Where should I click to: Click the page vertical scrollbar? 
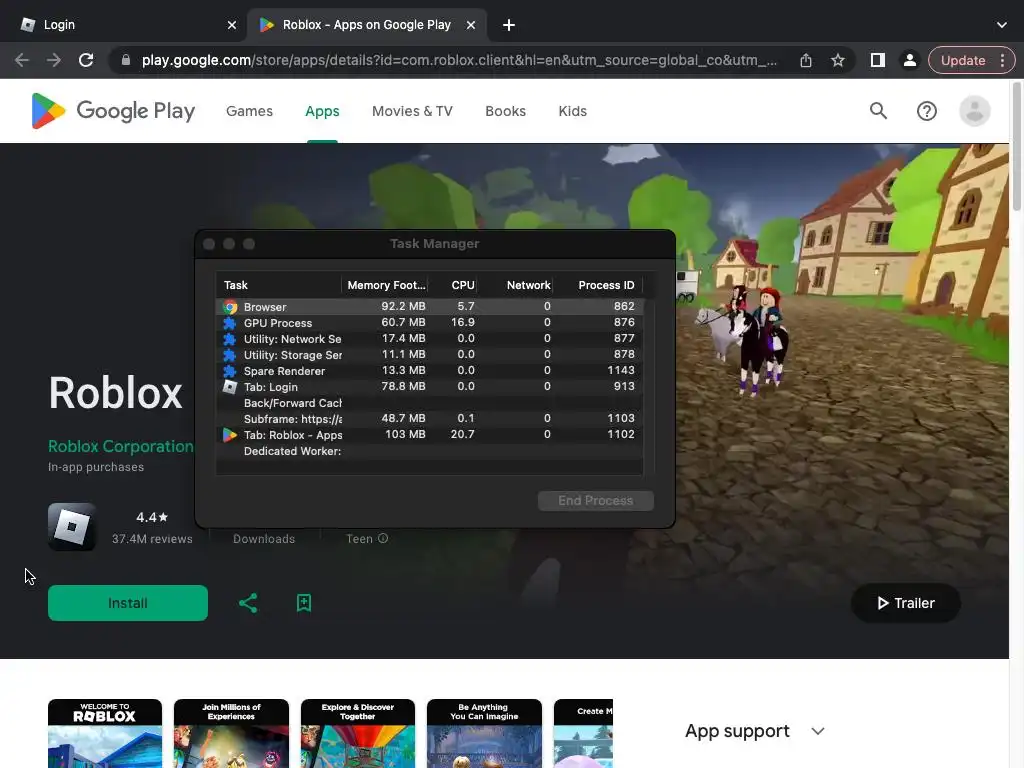(x=1016, y=146)
